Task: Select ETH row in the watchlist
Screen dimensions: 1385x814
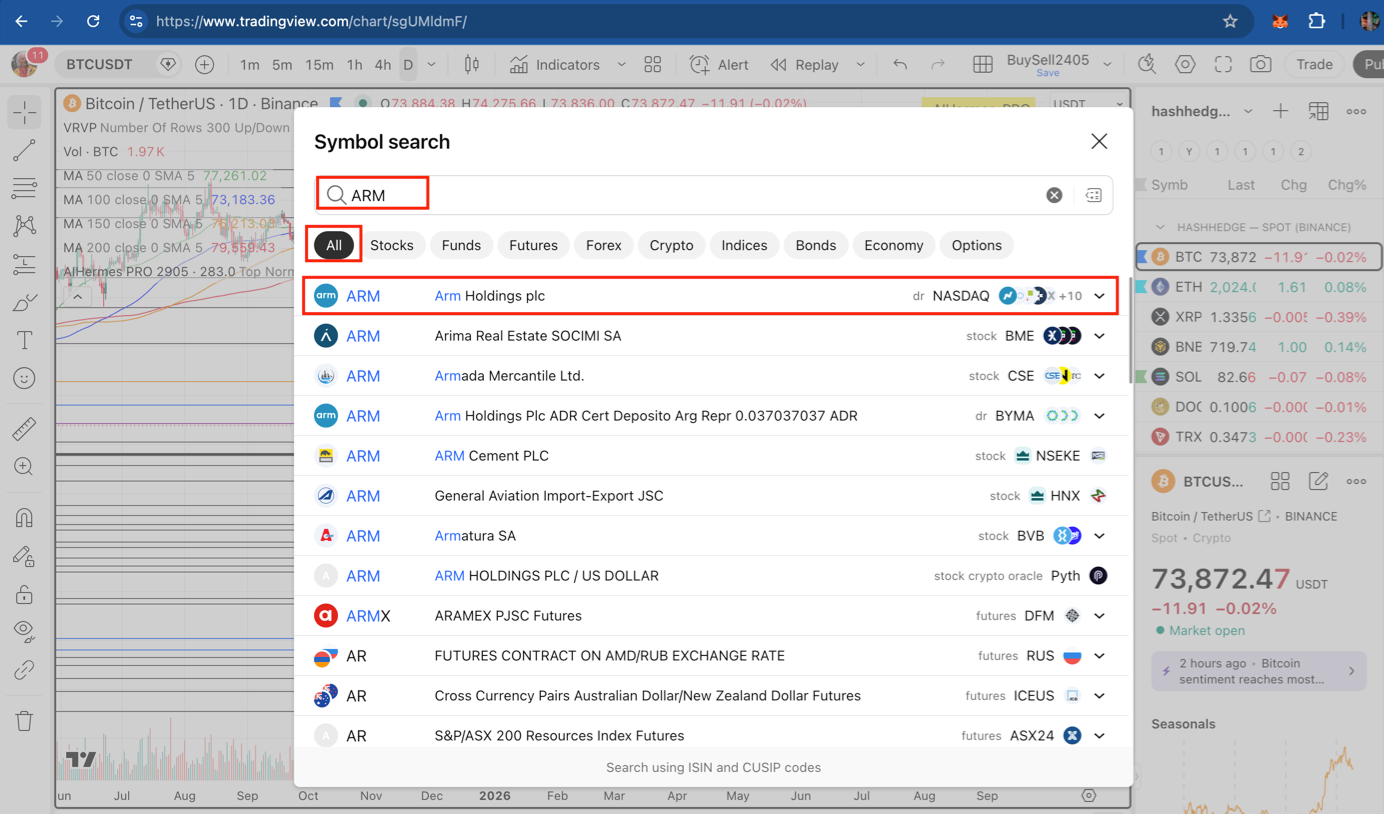Action: pyautogui.click(x=1259, y=287)
